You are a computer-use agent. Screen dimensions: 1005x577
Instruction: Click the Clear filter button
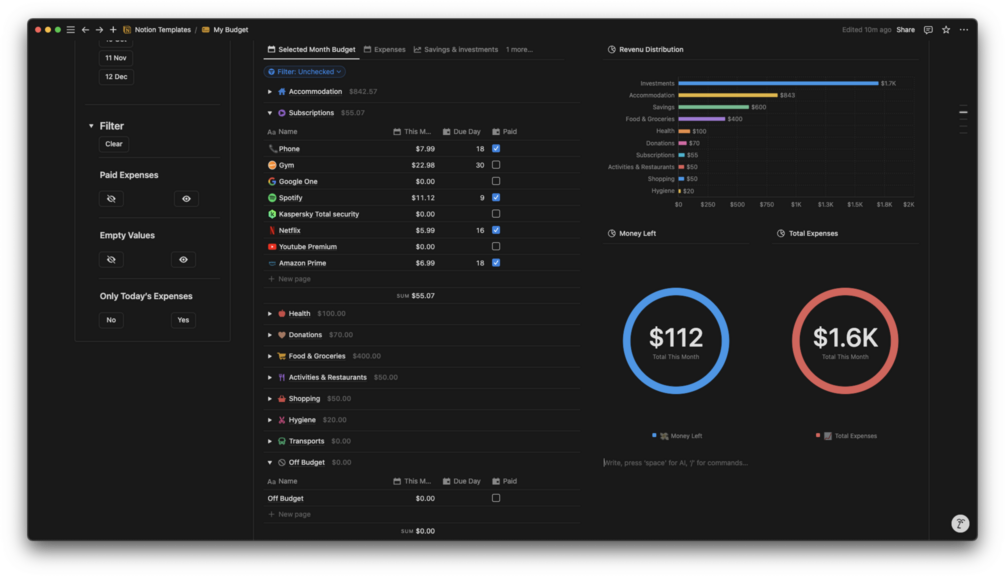click(114, 144)
